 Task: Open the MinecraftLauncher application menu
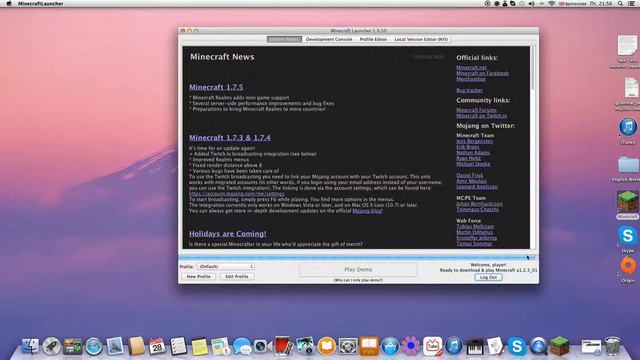pos(40,3)
